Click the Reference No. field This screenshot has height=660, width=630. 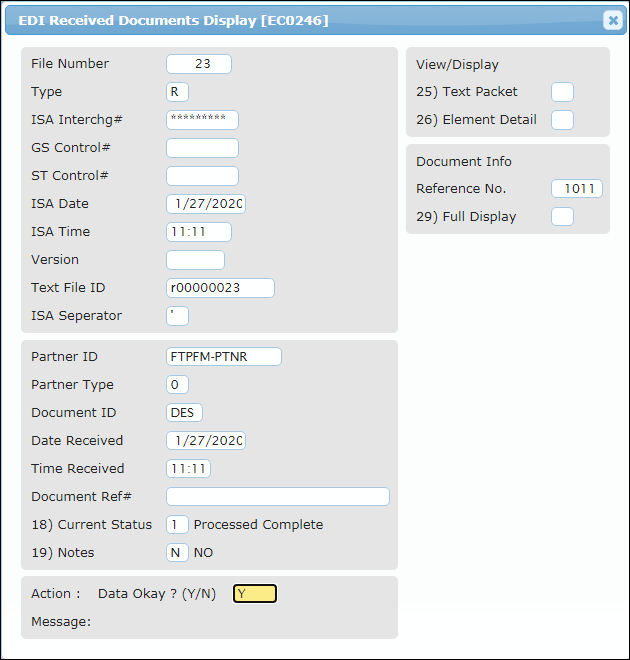577,189
